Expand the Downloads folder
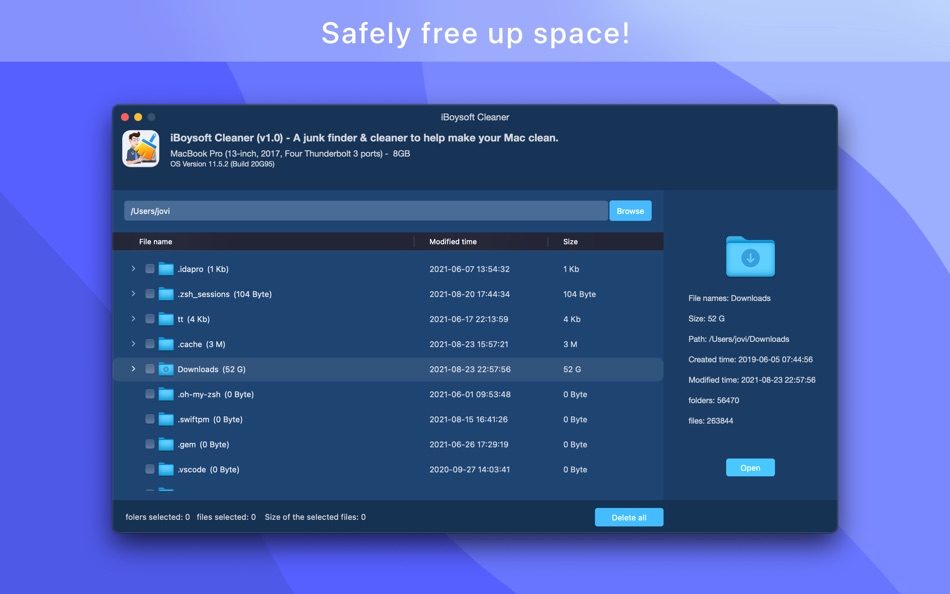The width and height of the screenshot is (950, 594). pyautogui.click(x=133, y=369)
